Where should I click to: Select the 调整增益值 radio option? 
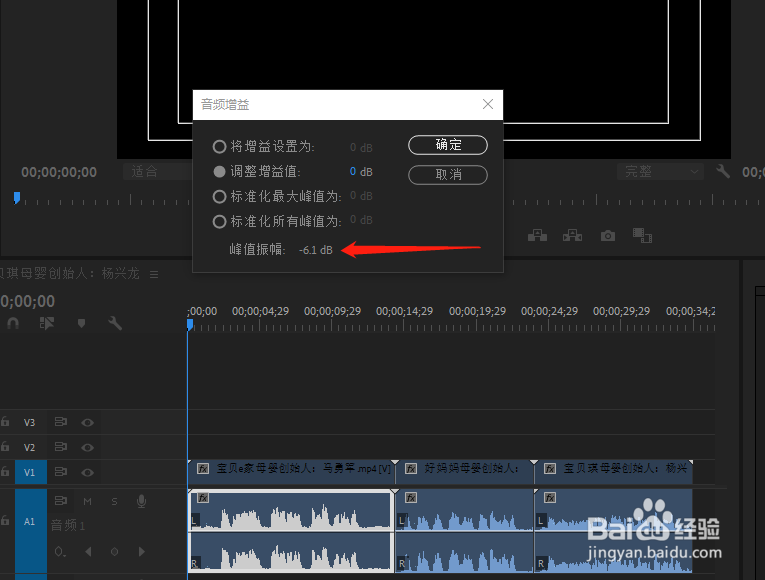220,171
